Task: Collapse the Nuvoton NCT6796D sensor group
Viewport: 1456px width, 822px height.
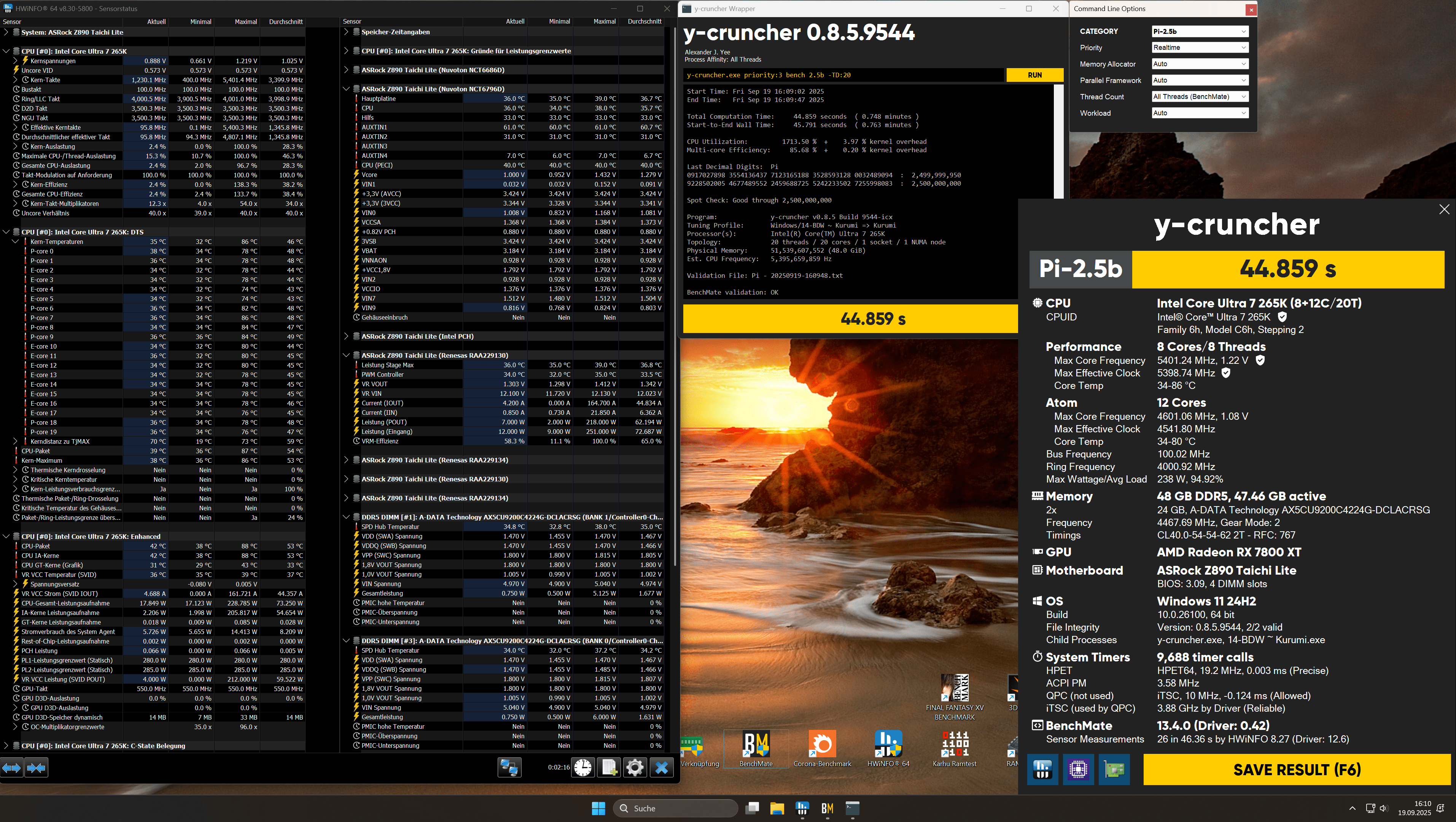Action: [346, 89]
